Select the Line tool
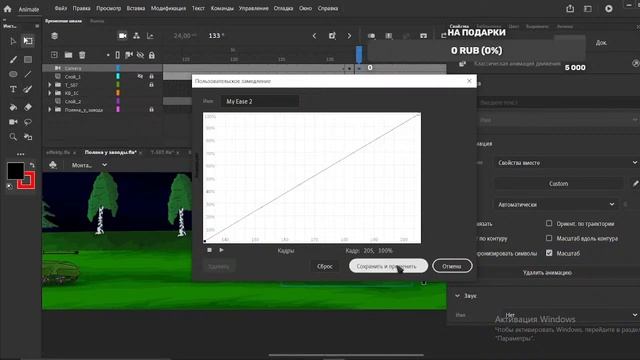640x360 pixels. tap(28, 74)
